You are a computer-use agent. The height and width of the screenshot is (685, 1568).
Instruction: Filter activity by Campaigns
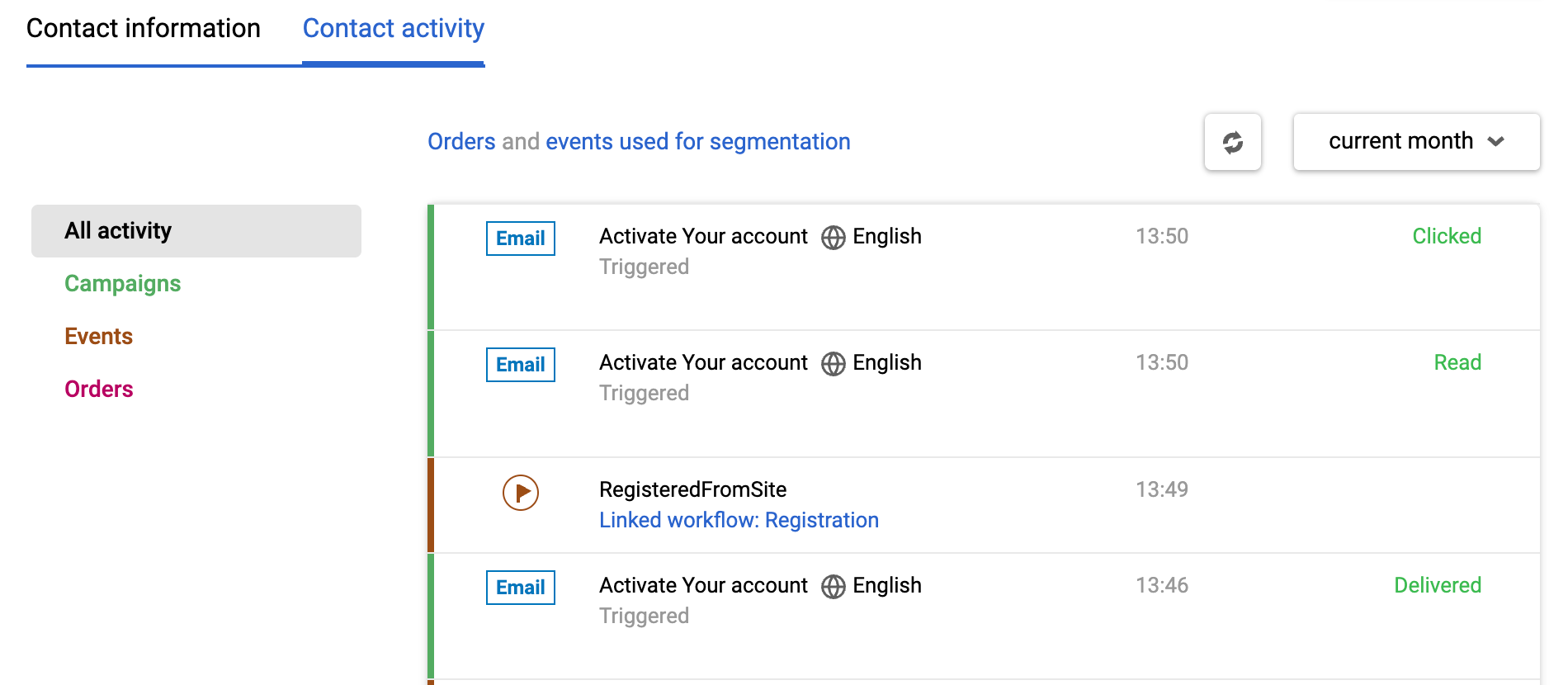click(x=123, y=284)
